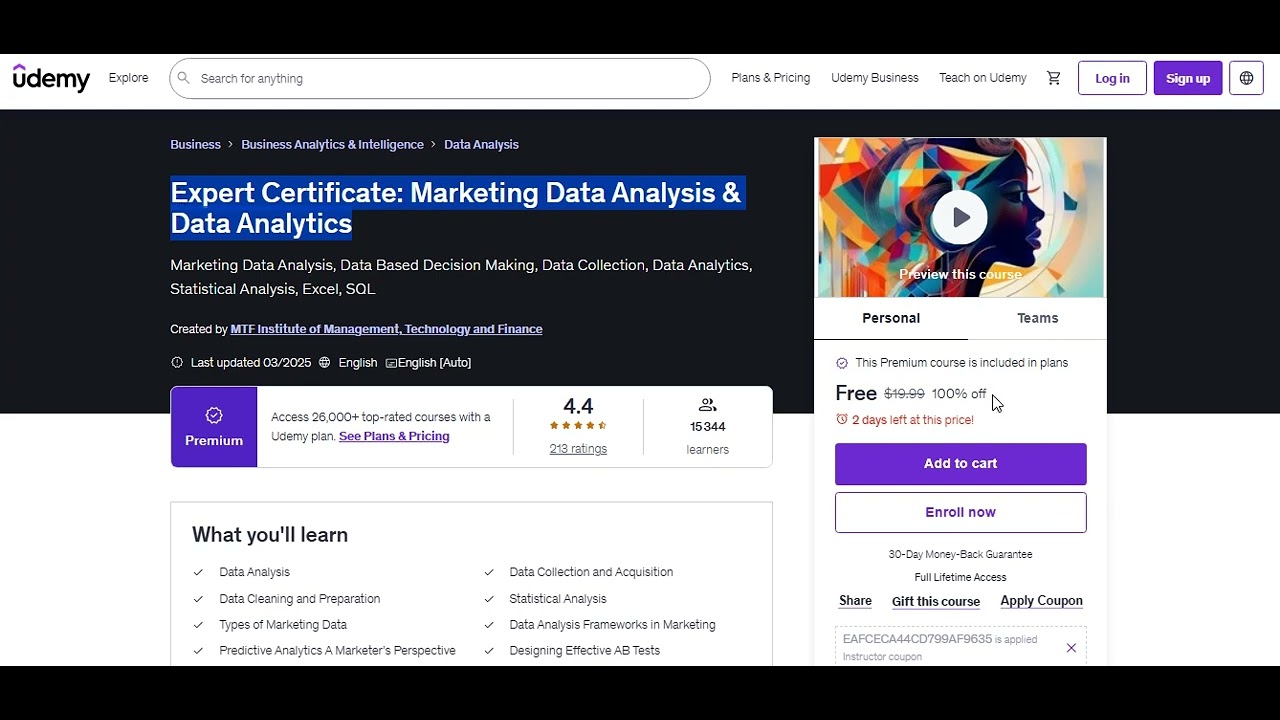
Task: Click 'Data Analysis Frameworks in Marketing' item
Action: [x=612, y=625]
